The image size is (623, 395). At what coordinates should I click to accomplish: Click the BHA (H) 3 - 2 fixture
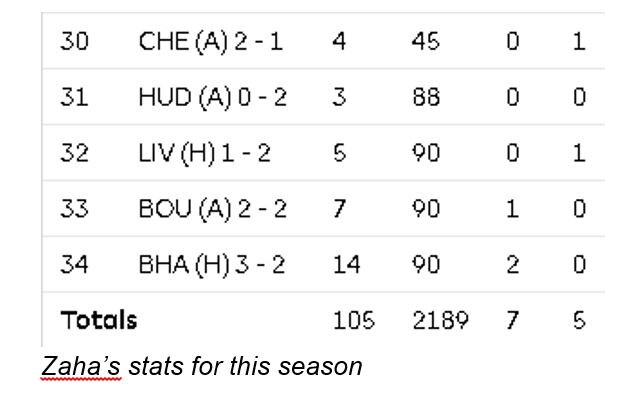[212, 265]
